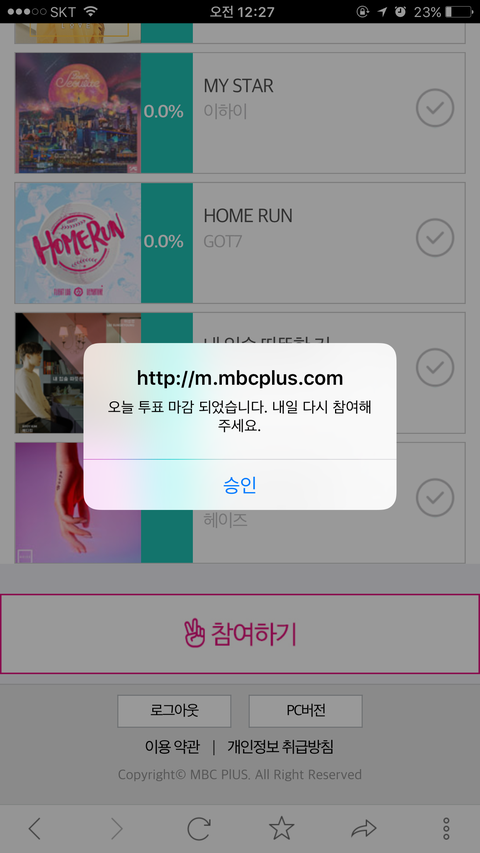Viewport: 480px width, 853px height.
Task: Share the page with the share arrow icon
Action: 364,829
